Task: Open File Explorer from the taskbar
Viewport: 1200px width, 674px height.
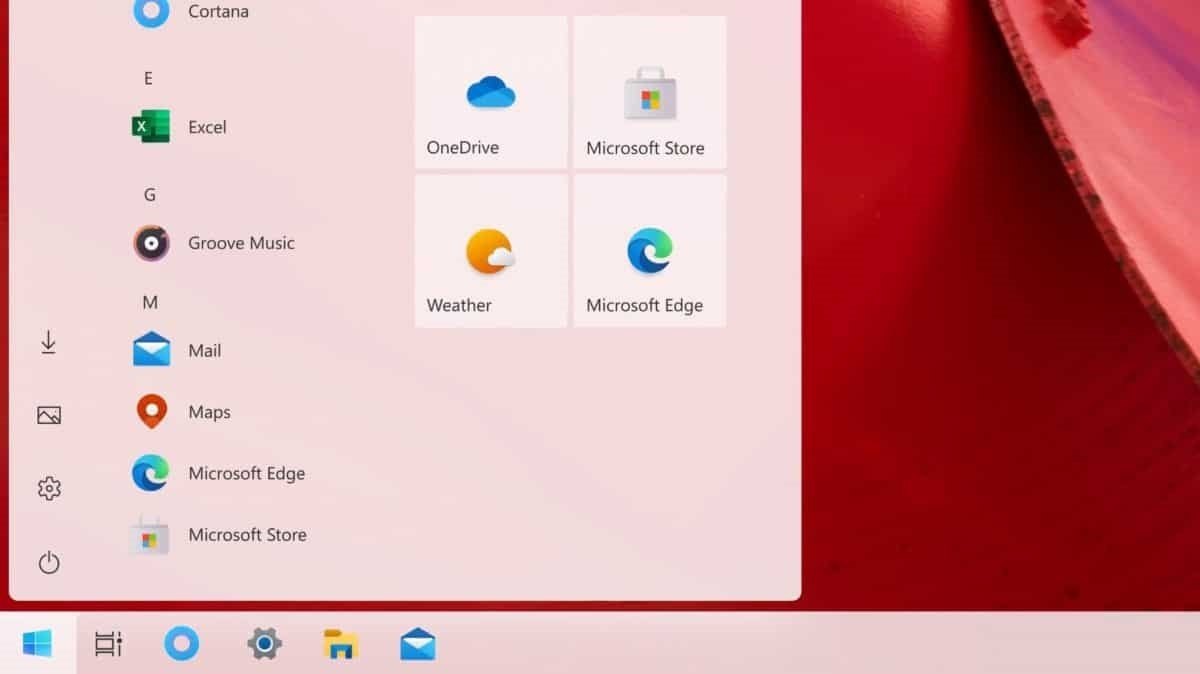Action: click(339, 645)
